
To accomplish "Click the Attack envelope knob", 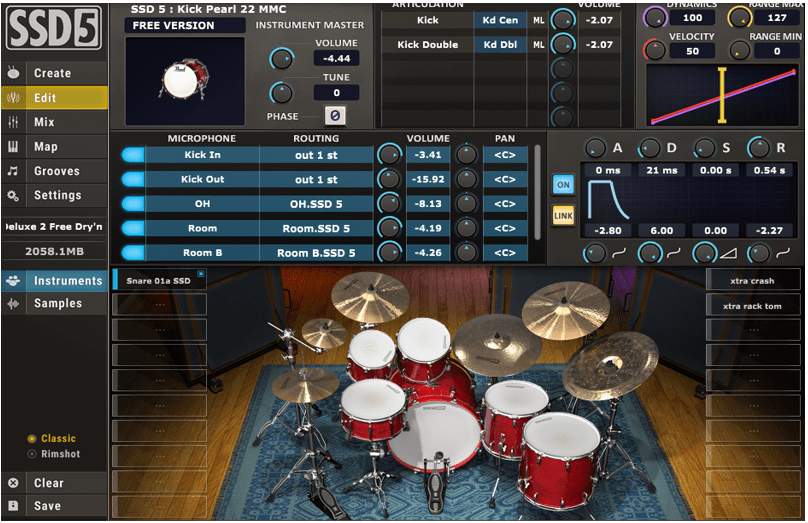I will pyautogui.click(x=598, y=148).
